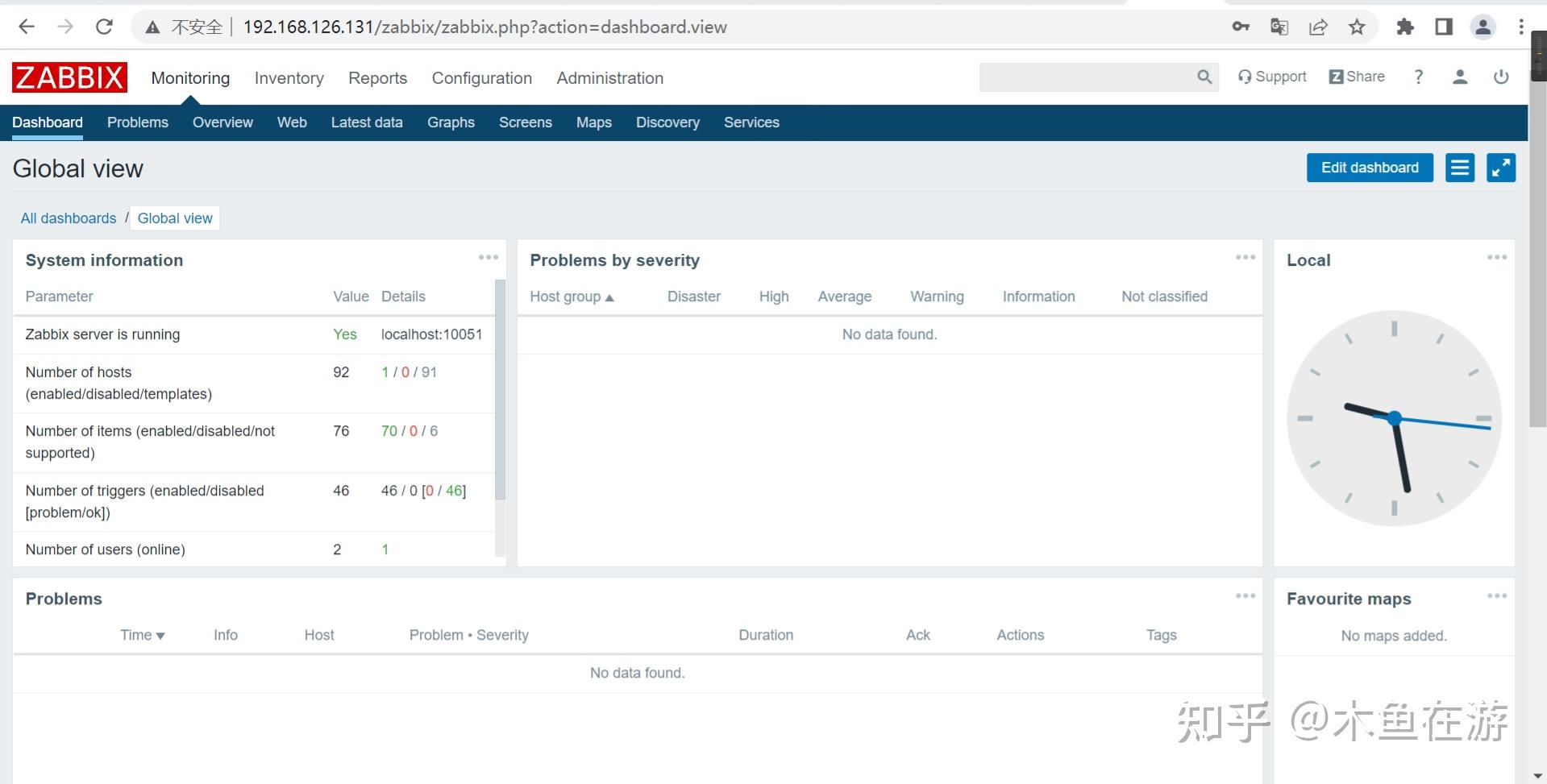Screen dimensions: 1547x784
Task: Expand dashboard to fullscreen with the arrows icon
Action: 1500,168
